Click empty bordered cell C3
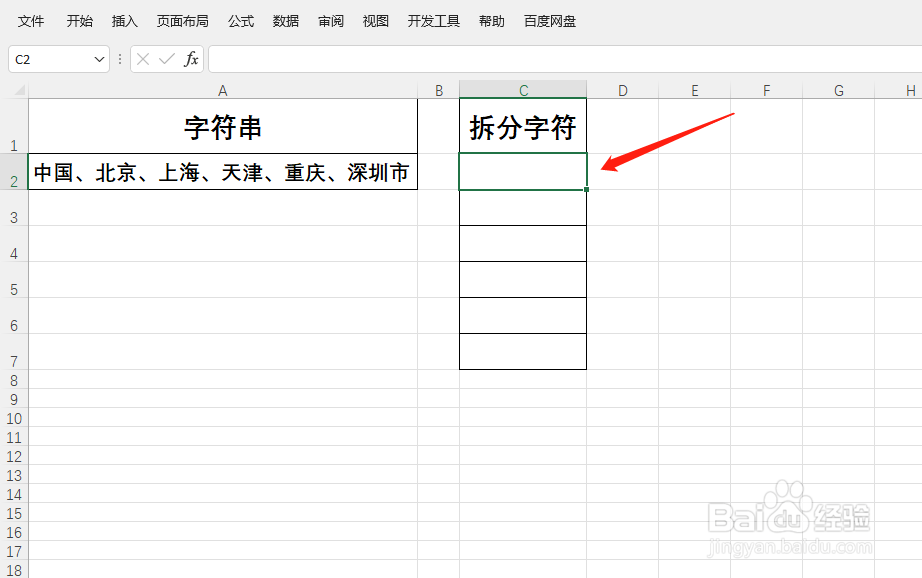Screen dimensions: 922x578 click(x=523, y=208)
